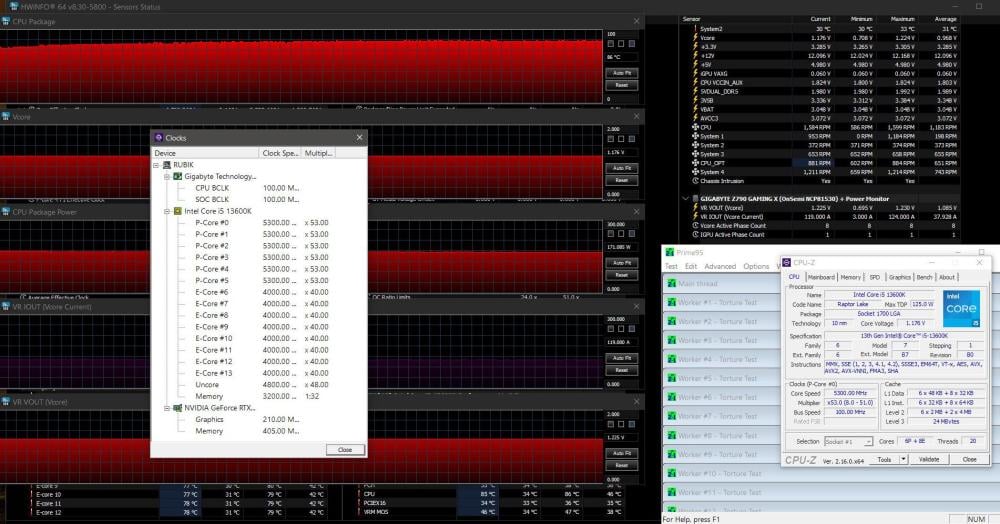The height and width of the screenshot is (524, 1000).
Task: Click the Gigabyte Technology motherboard icon
Action: click(x=178, y=176)
